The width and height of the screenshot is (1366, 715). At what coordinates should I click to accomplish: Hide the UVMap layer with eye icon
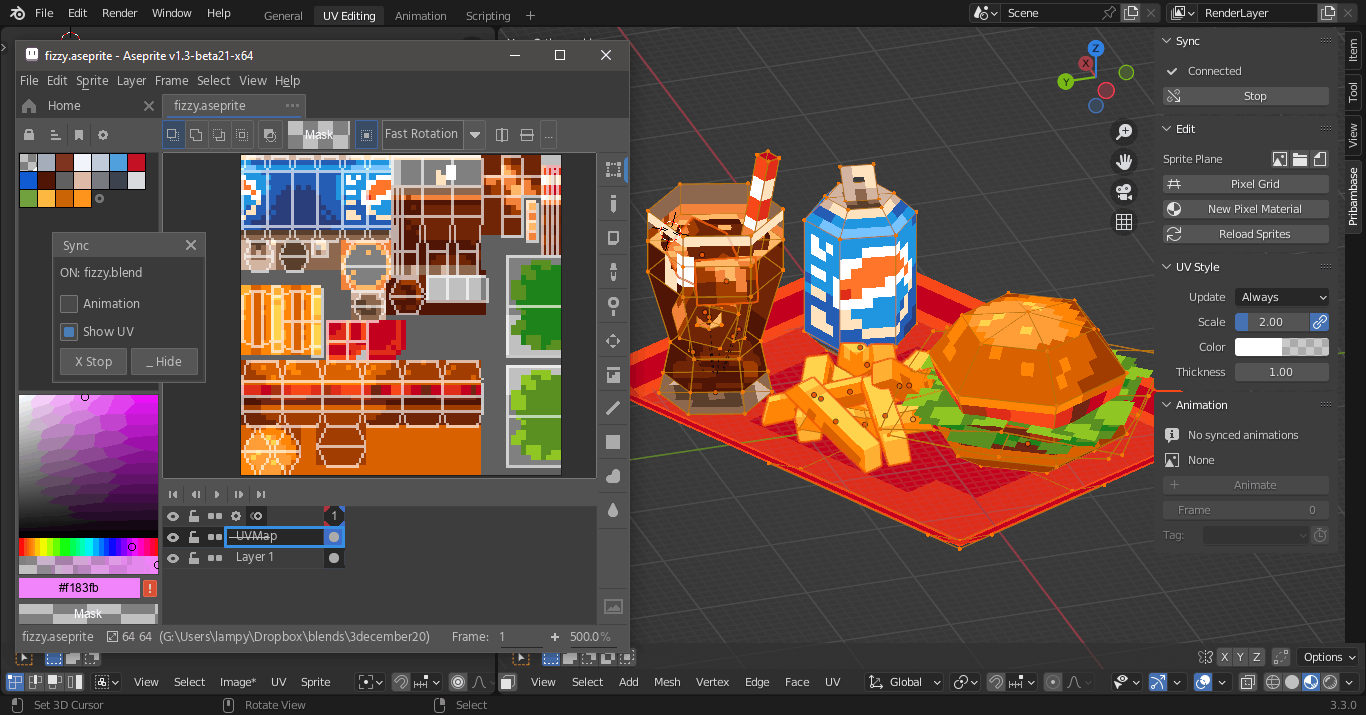point(173,537)
